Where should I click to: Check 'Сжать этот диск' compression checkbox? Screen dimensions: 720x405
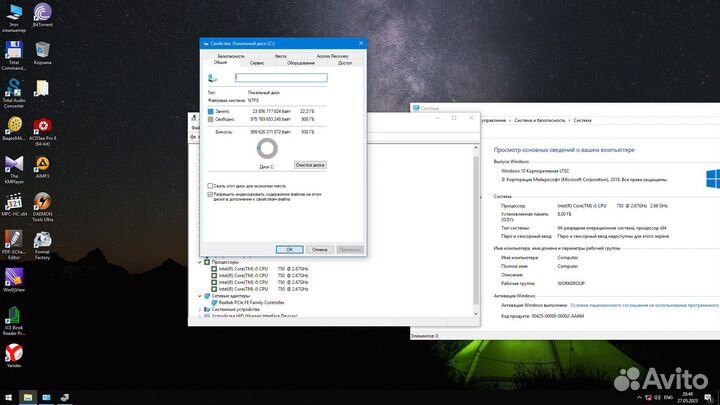(x=210, y=186)
